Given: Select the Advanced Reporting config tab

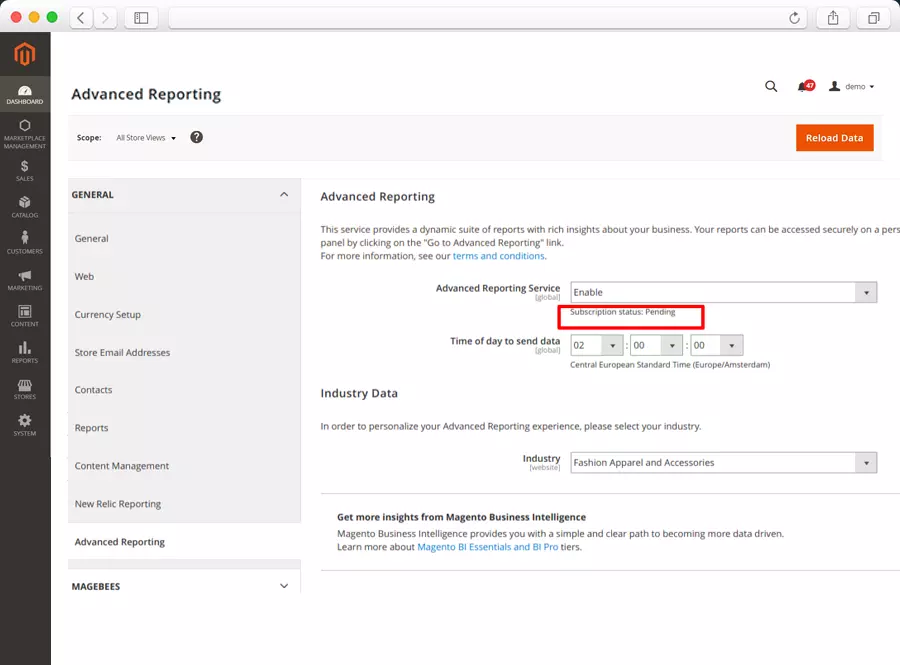Looking at the screenshot, I should click(x=119, y=542).
